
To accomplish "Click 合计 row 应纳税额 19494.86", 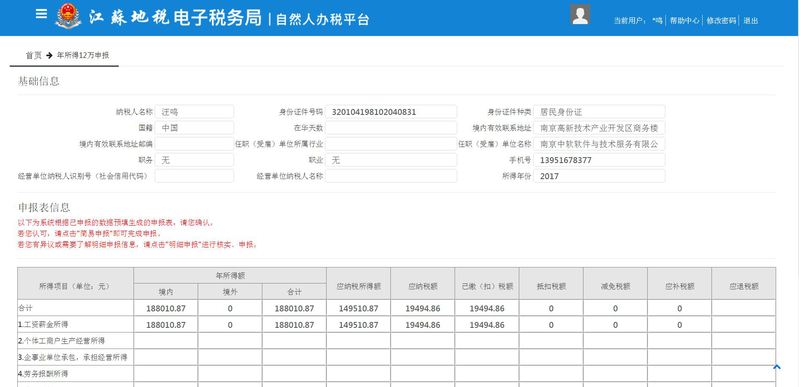I will [x=423, y=308].
